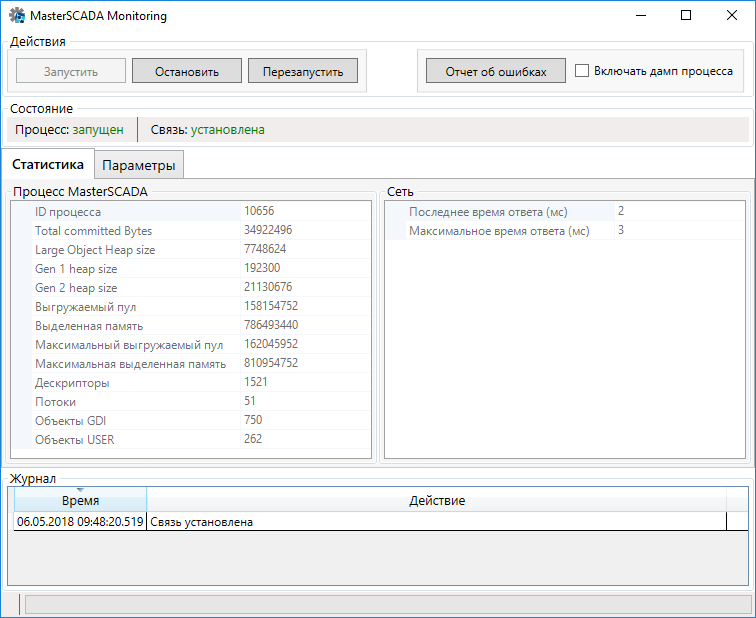This screenshot has width=756, height=618.
Task: Select the Связь установлена journal entry
Action: 202,522
